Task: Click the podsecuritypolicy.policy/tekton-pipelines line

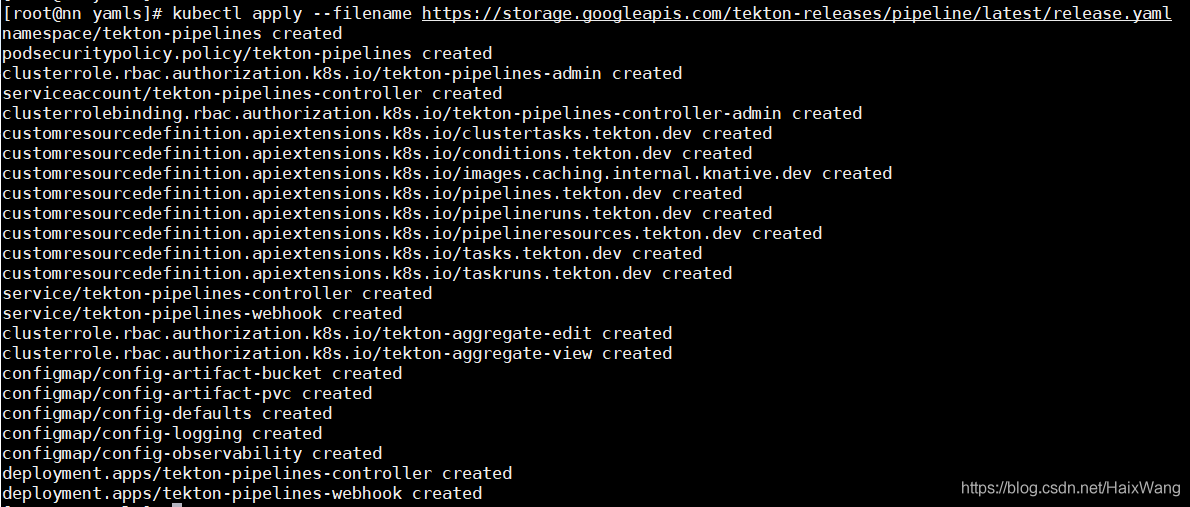Action: [x=247, y=53]
